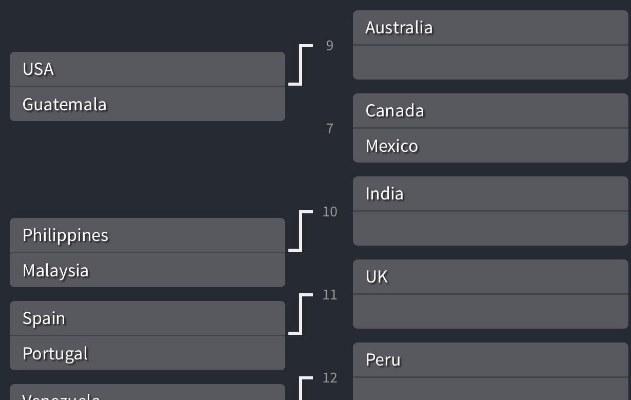Viewport: 631px width, 400px height.
Task: Click the Peru team slot
Action: (x=490, y=360)
